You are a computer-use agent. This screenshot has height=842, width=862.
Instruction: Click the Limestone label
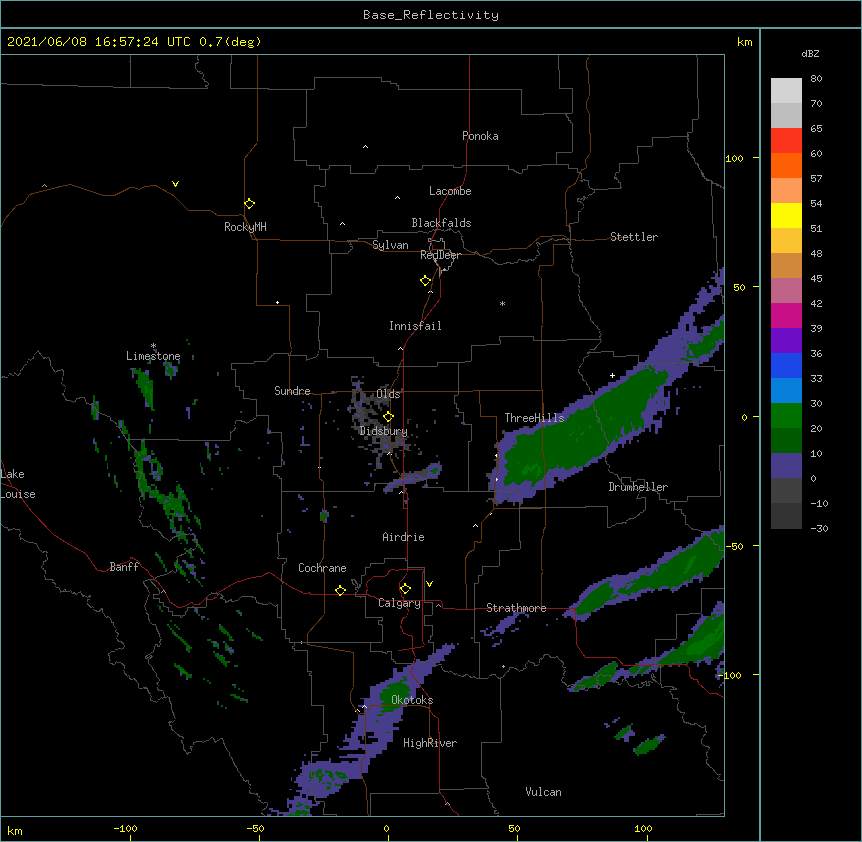[153, 356]
